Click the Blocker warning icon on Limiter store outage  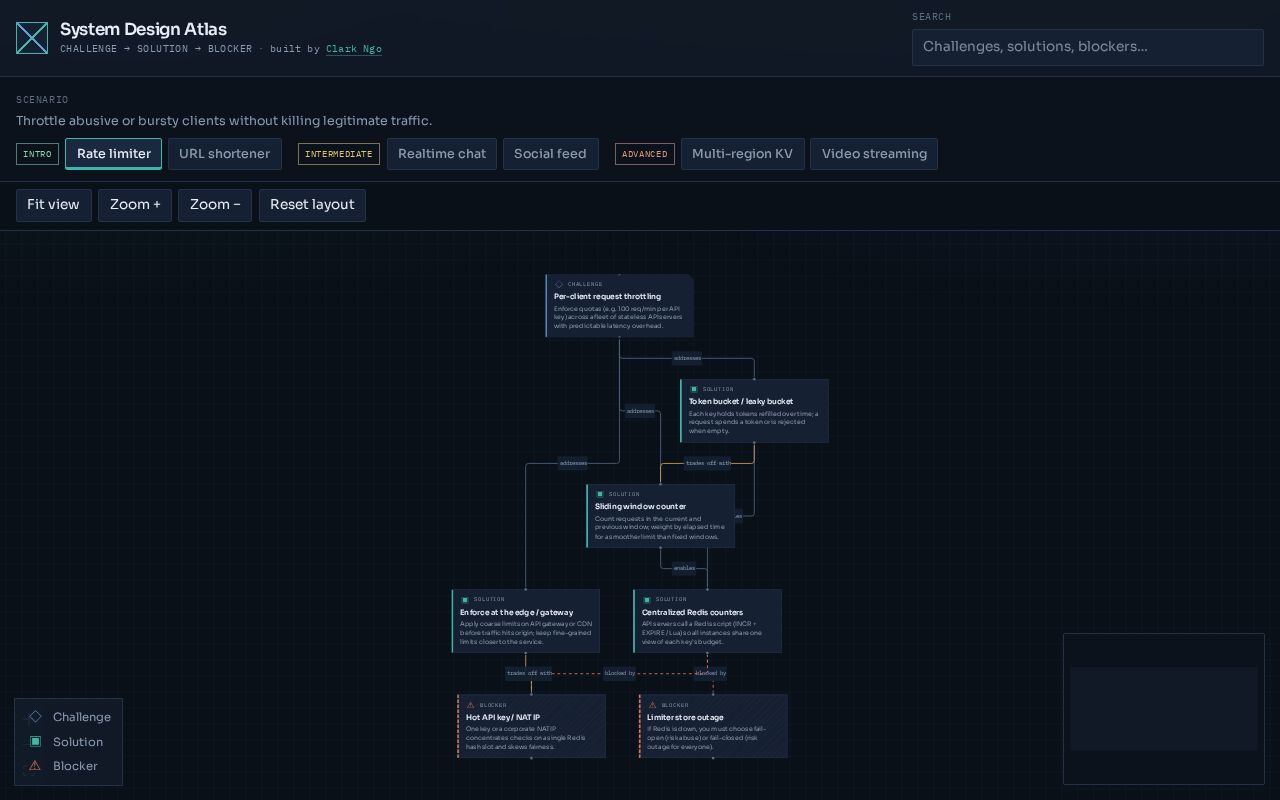click(653, 705)
